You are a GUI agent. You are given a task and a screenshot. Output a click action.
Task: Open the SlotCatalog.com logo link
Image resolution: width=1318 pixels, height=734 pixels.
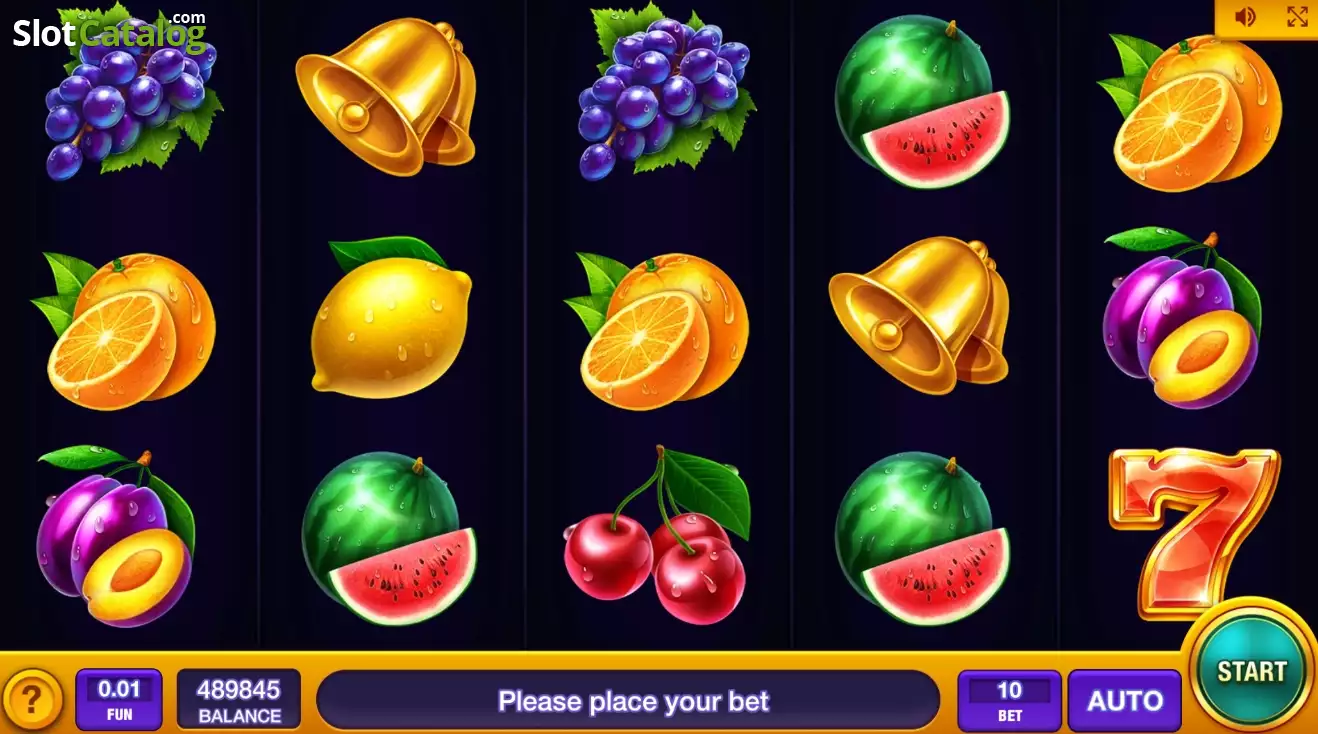110,32
